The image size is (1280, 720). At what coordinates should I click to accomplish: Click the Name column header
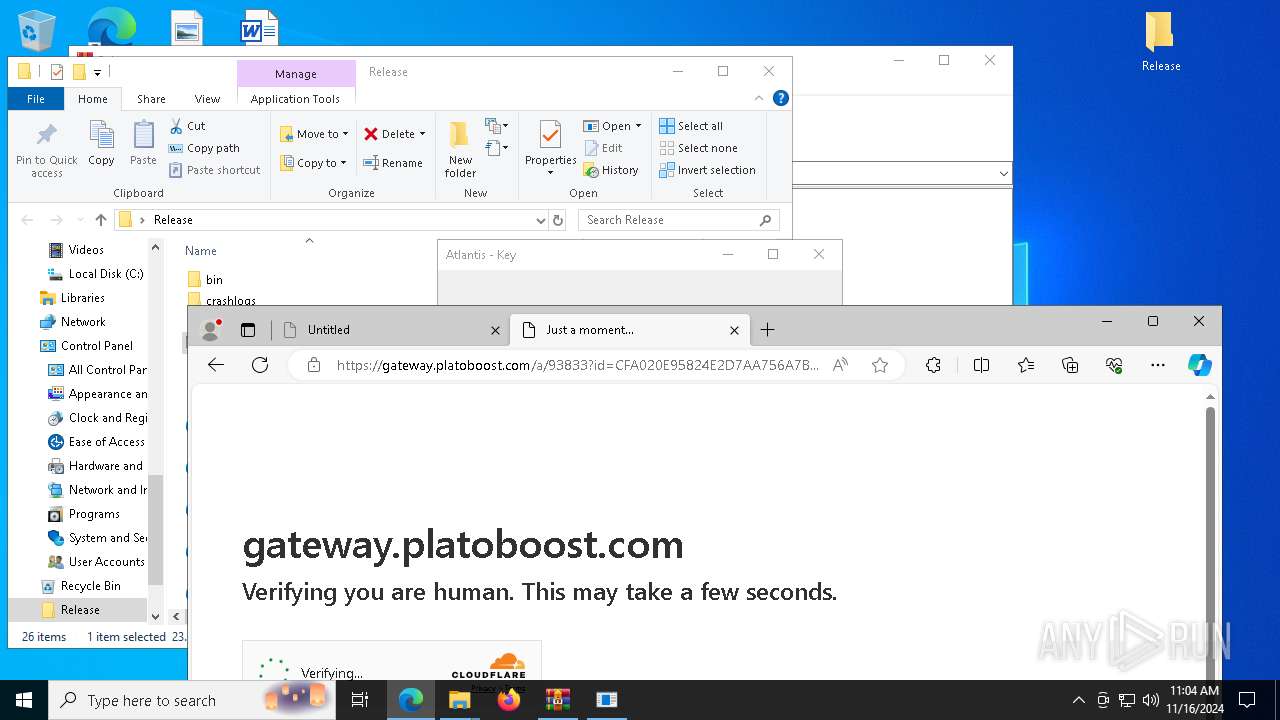coord(201,251)
